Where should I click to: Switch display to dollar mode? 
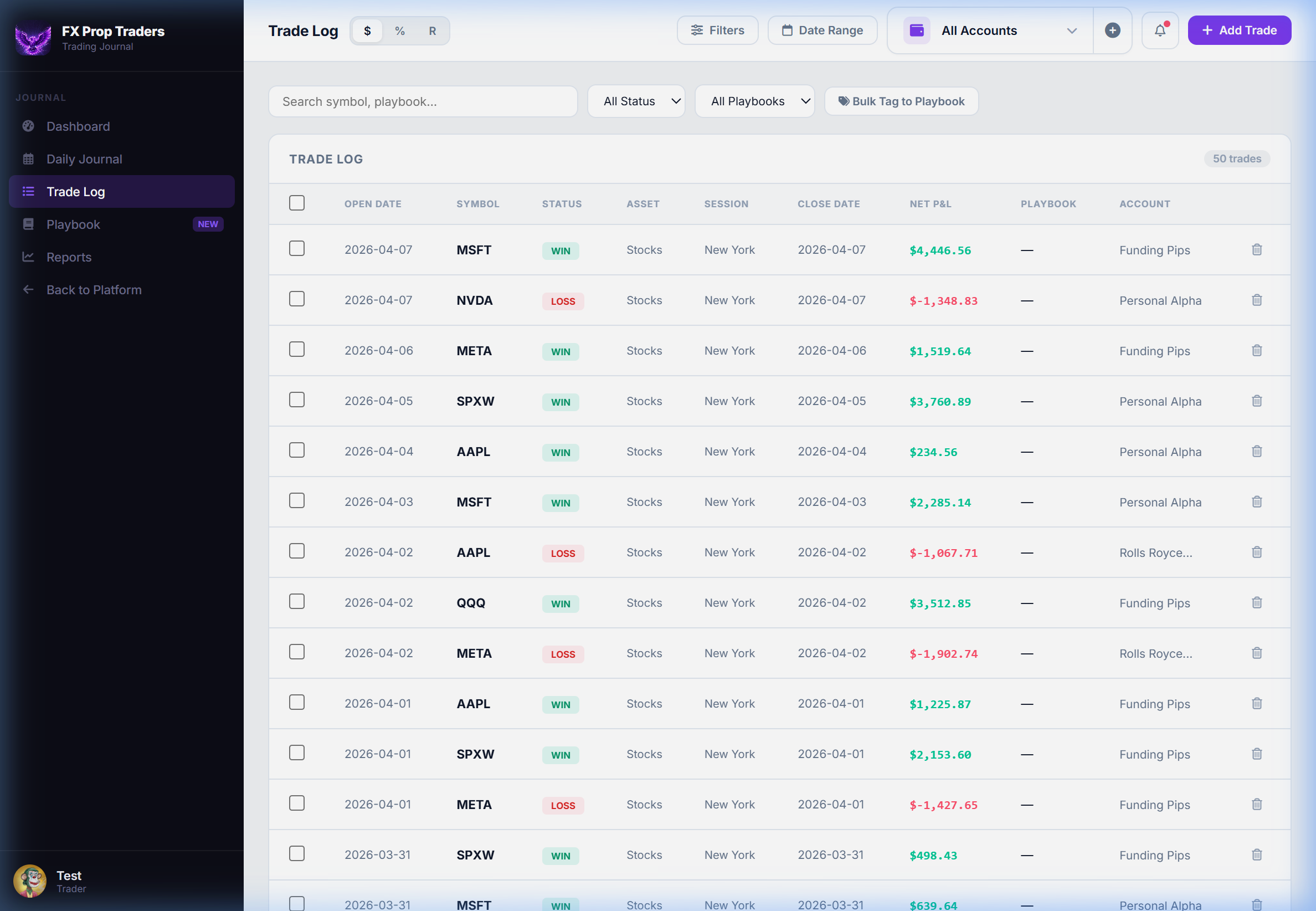[x=367, y=31]
